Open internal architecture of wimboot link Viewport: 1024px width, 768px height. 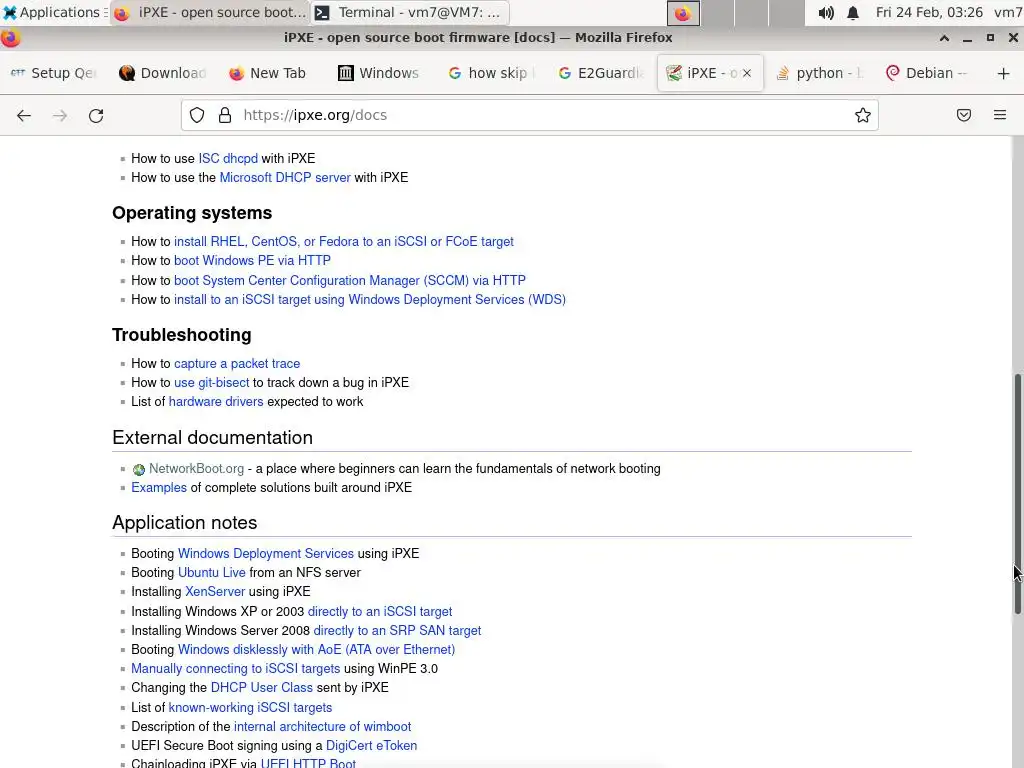(x=322, y=727)
